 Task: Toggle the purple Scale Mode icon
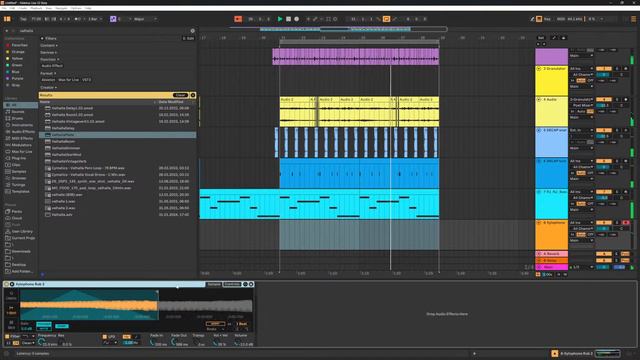pos(113,19)
